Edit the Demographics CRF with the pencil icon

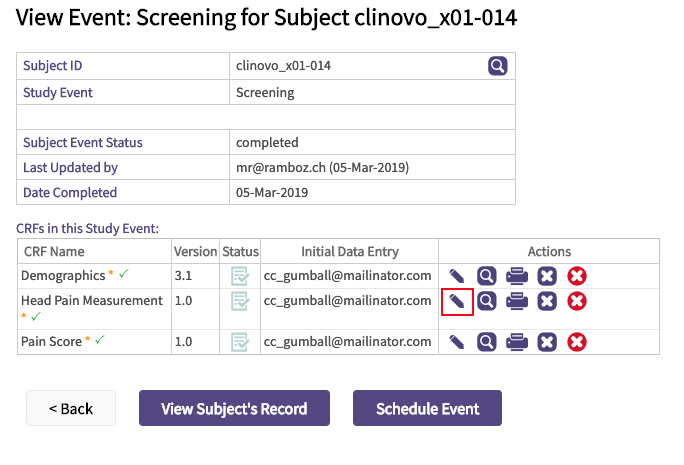pyautogui.click(x=456, y=275)
